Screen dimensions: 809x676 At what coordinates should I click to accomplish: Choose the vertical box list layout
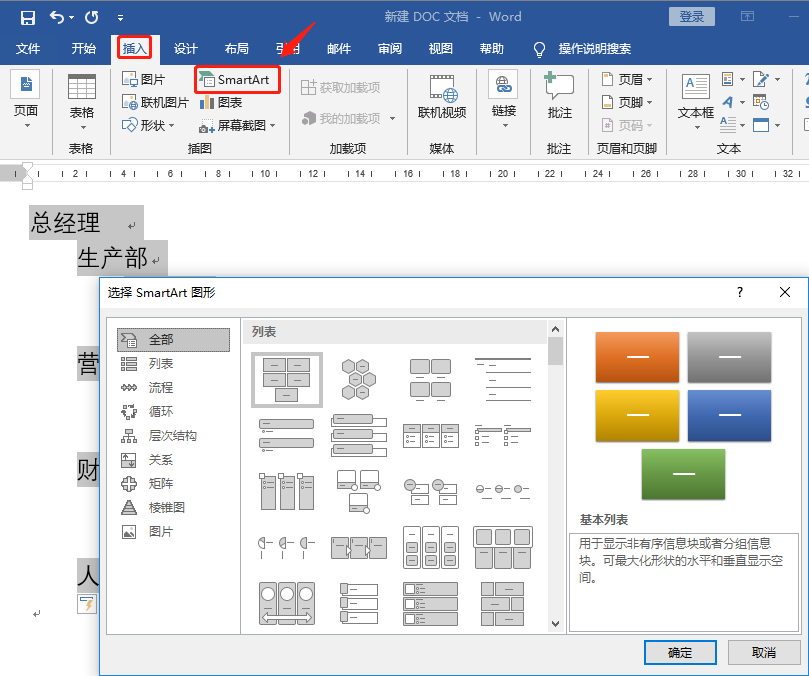pos(359,435)
